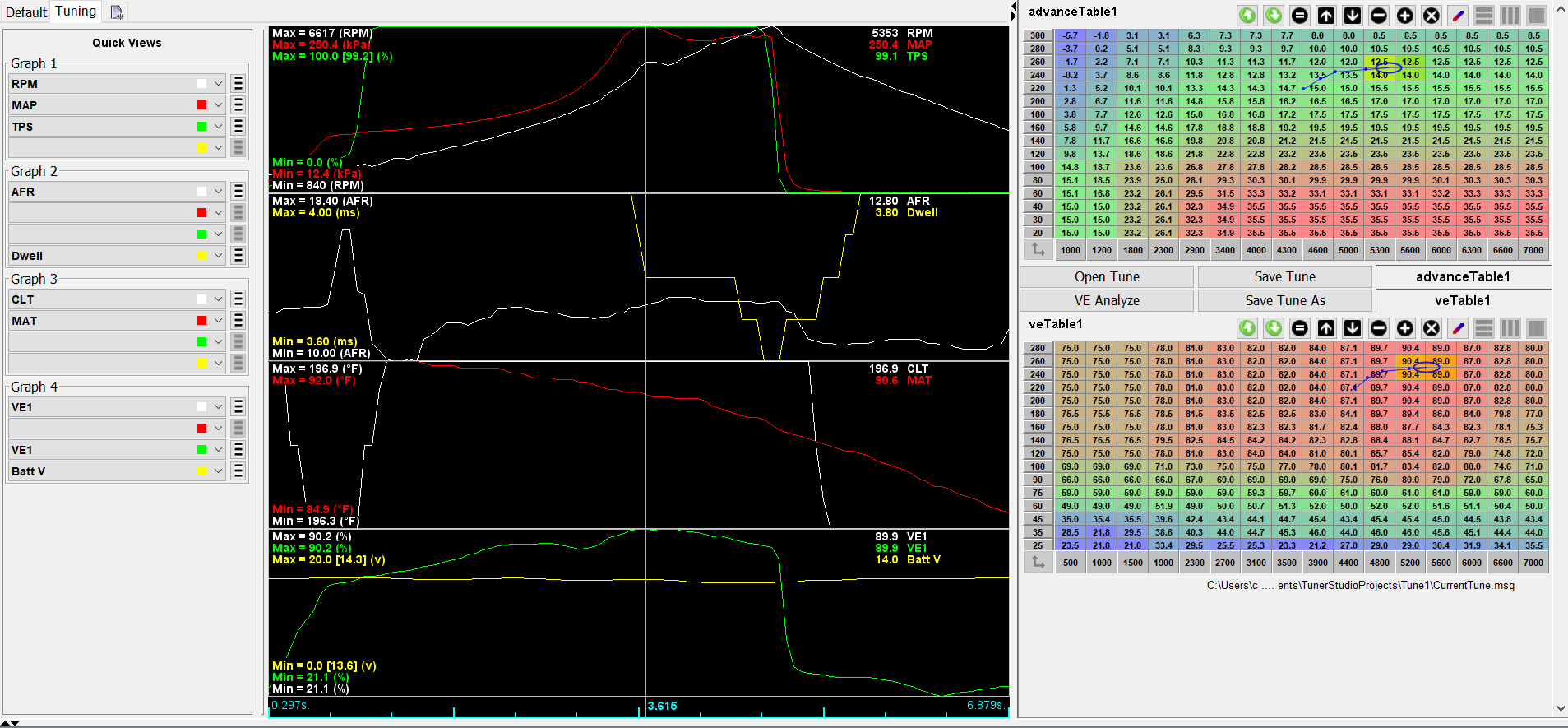The image size is (1568, 728).
Task: Click the green up-arrow icon in veTable1 toolbar
Action: point(1247,328)
